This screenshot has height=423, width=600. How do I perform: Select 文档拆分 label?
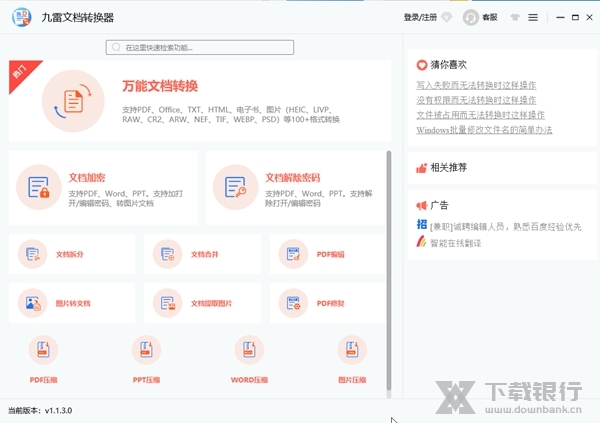pos(70,254)
